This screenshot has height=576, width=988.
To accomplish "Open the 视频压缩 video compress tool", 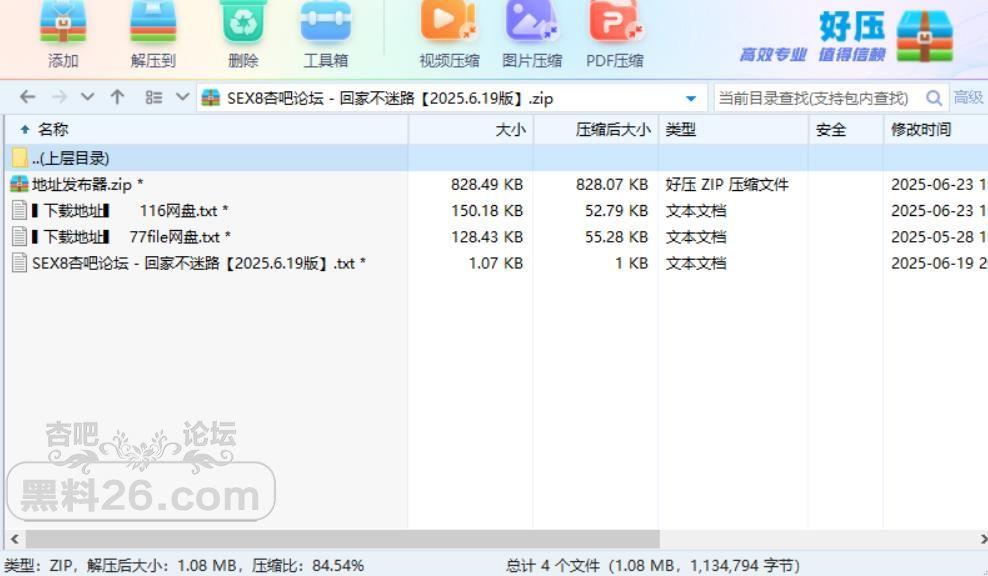I will 449,21.
